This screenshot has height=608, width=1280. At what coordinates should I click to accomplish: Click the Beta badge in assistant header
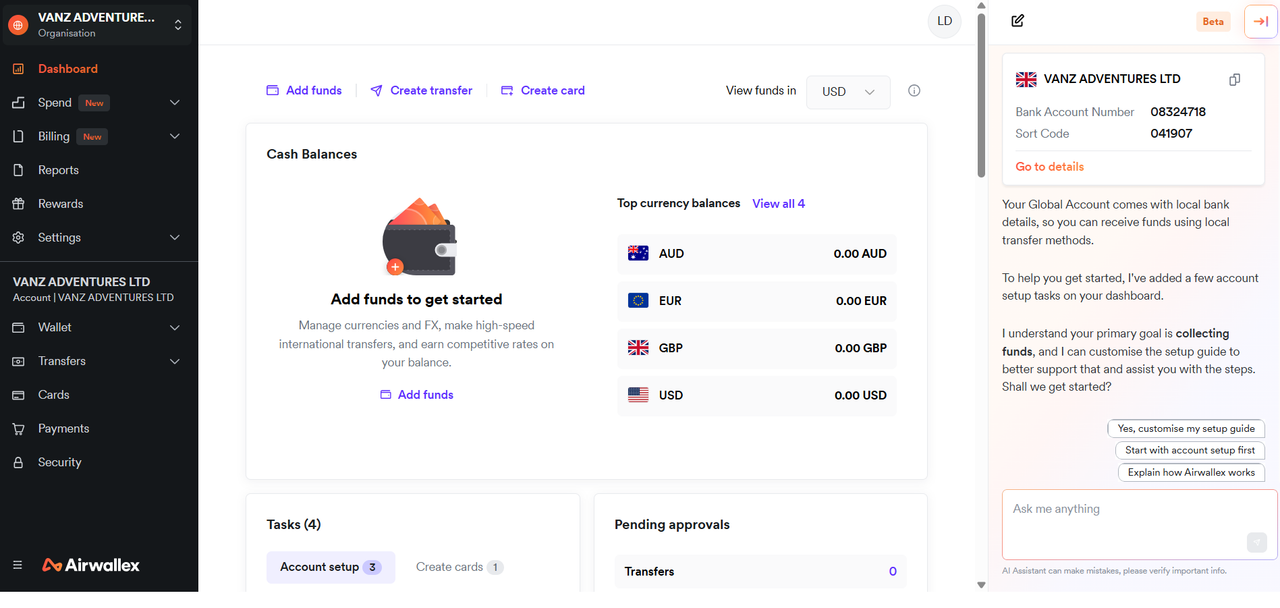[1213, 21]
